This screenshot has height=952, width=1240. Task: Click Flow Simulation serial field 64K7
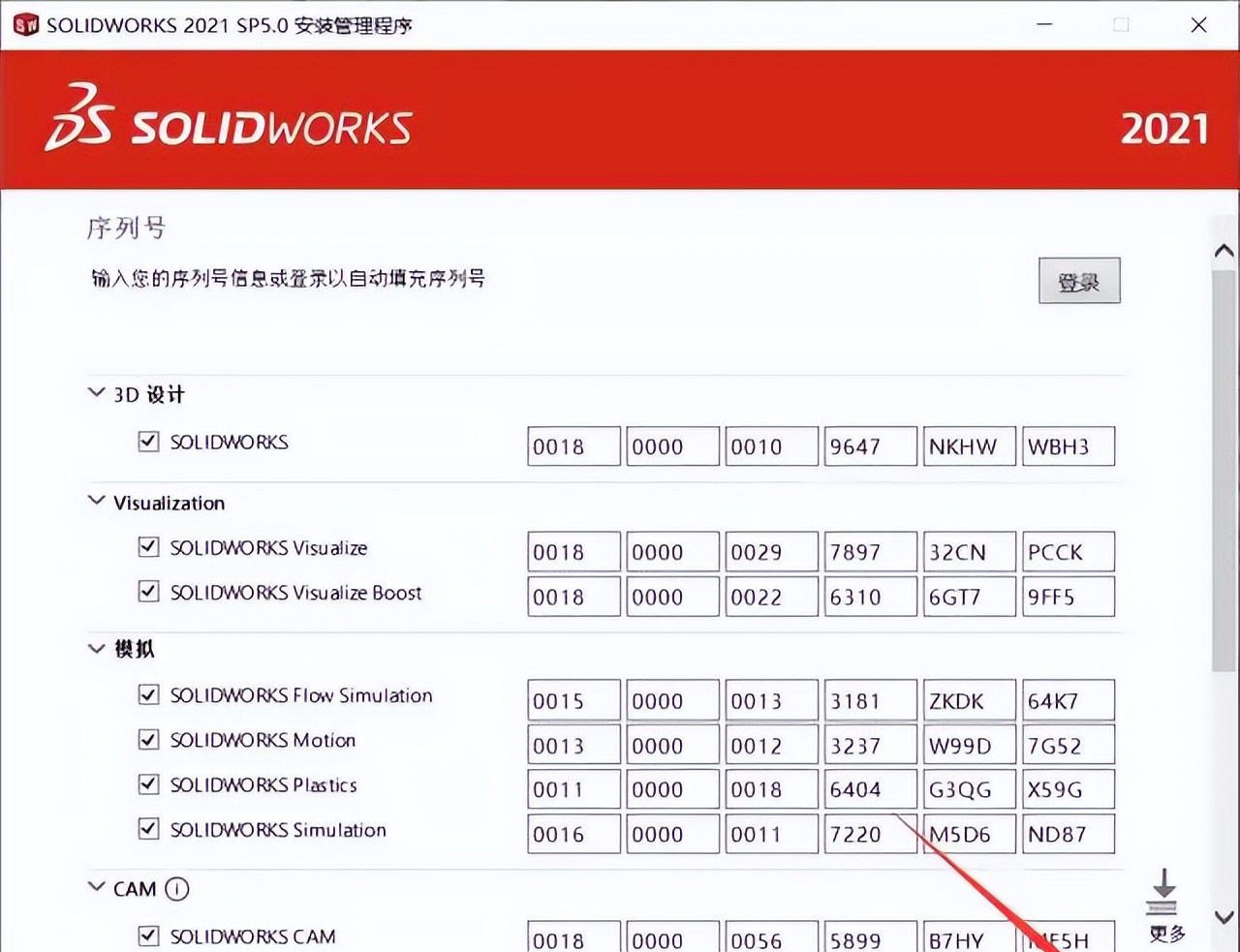(x=1068, y=700)
